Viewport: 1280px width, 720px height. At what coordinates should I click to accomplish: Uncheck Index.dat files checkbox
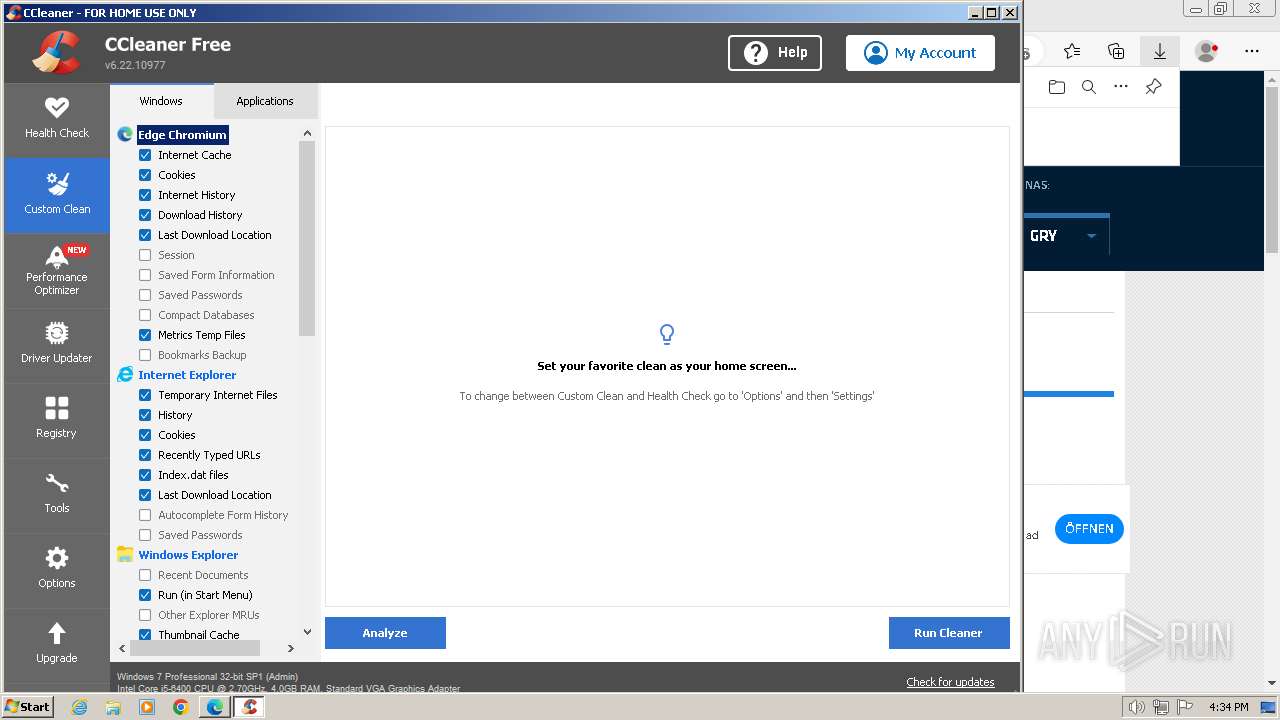click(x=145, y=475)
